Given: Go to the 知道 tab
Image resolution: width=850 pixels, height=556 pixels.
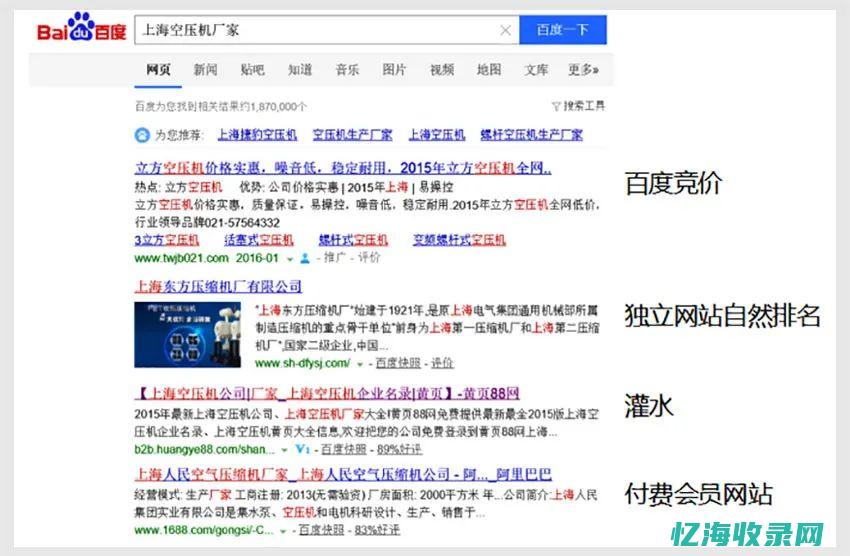Looking at the screenshot, I should (300, 70).
